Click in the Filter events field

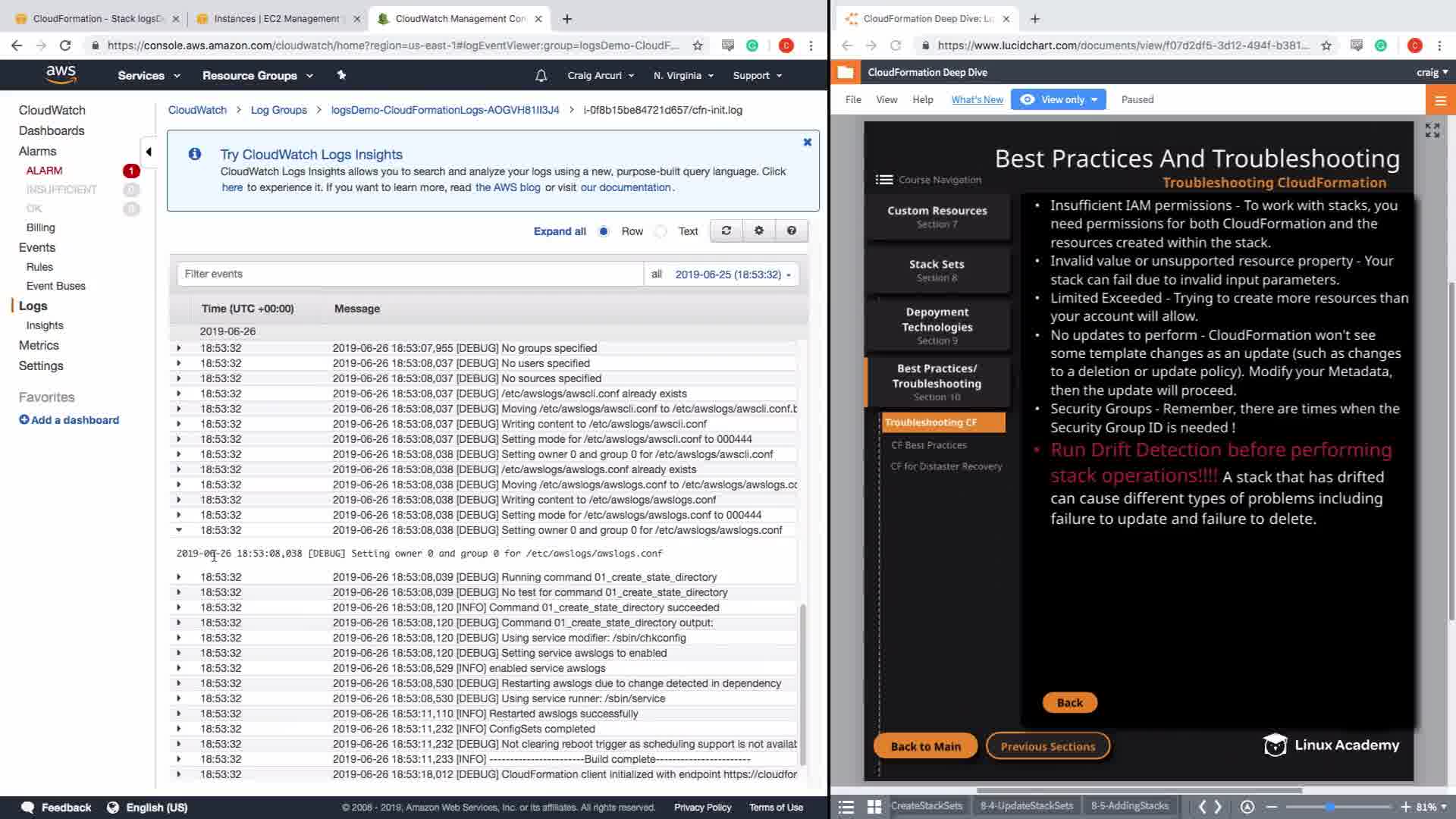click(409, 274)
